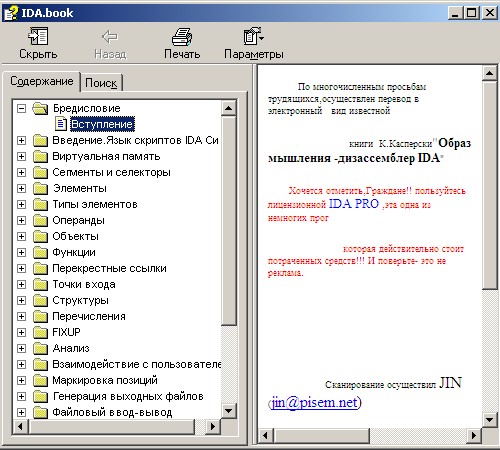The image size is (500, 450).
Task: Select the Анализ tree item
Action: click(71, 348)
